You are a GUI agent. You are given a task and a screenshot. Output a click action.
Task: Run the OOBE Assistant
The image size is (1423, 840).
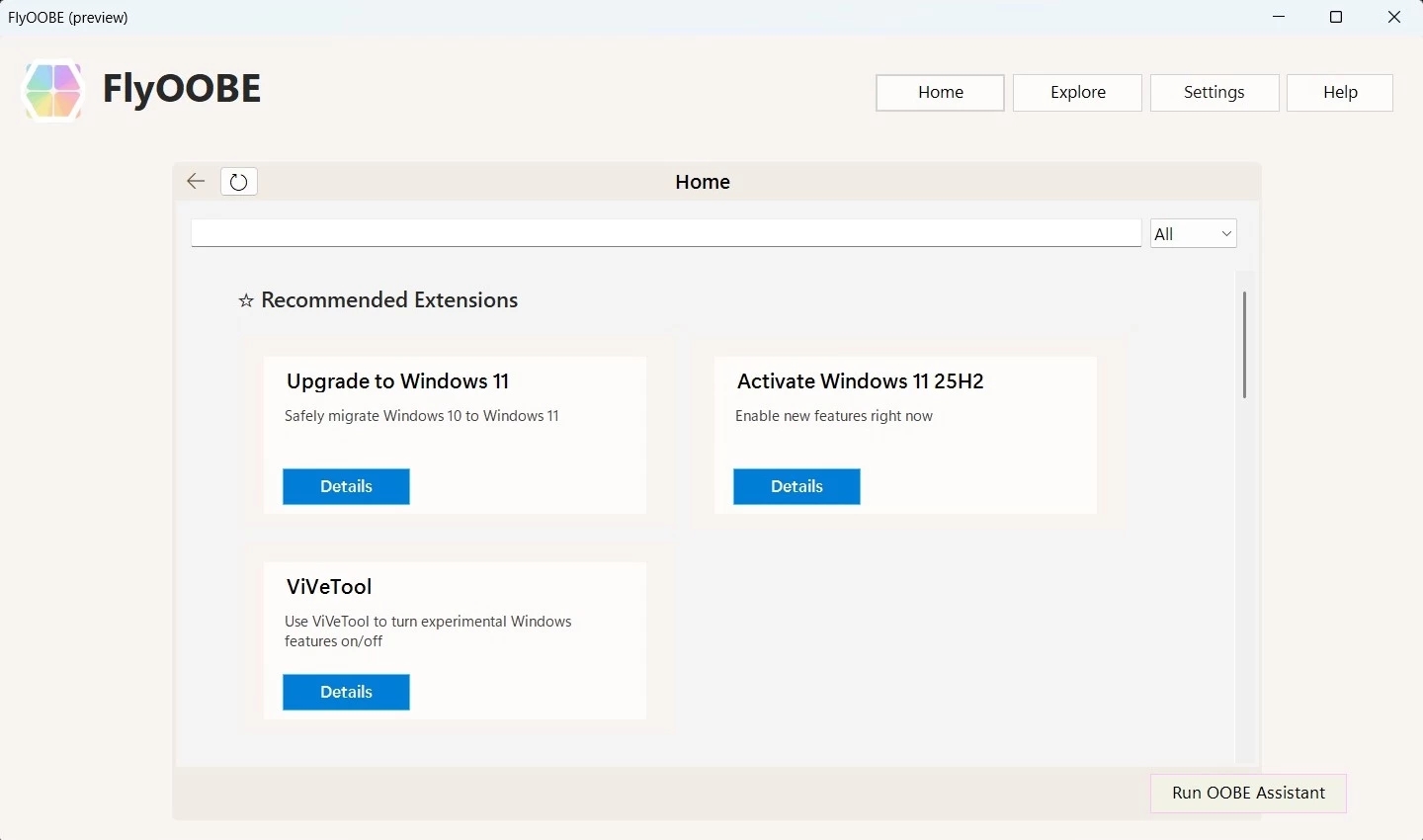tap(1248, 794)
